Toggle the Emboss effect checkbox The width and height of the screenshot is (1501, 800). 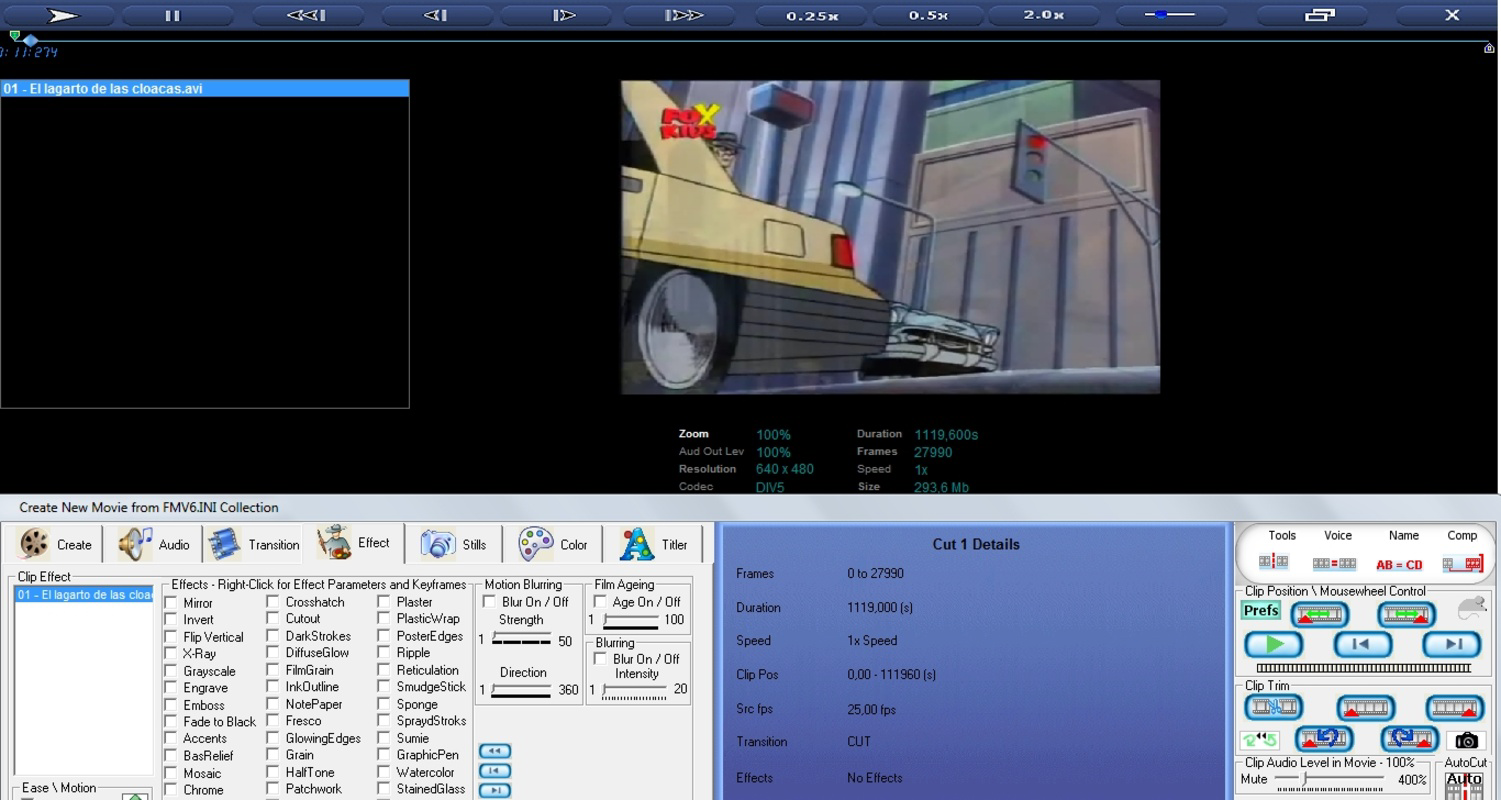click(x=171, y=705)
